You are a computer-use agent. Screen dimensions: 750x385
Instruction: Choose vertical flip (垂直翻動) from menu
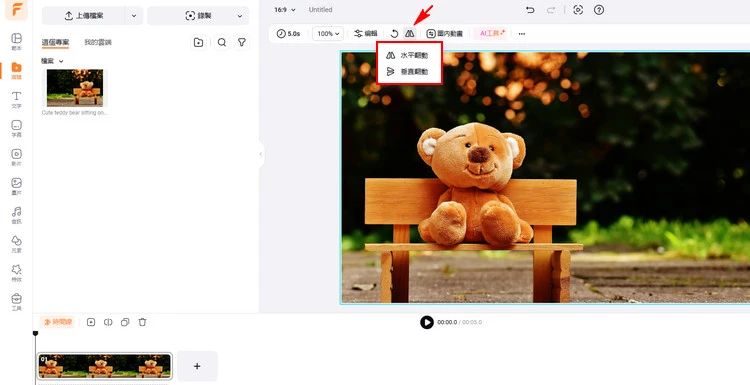click(x=409, y=72)
